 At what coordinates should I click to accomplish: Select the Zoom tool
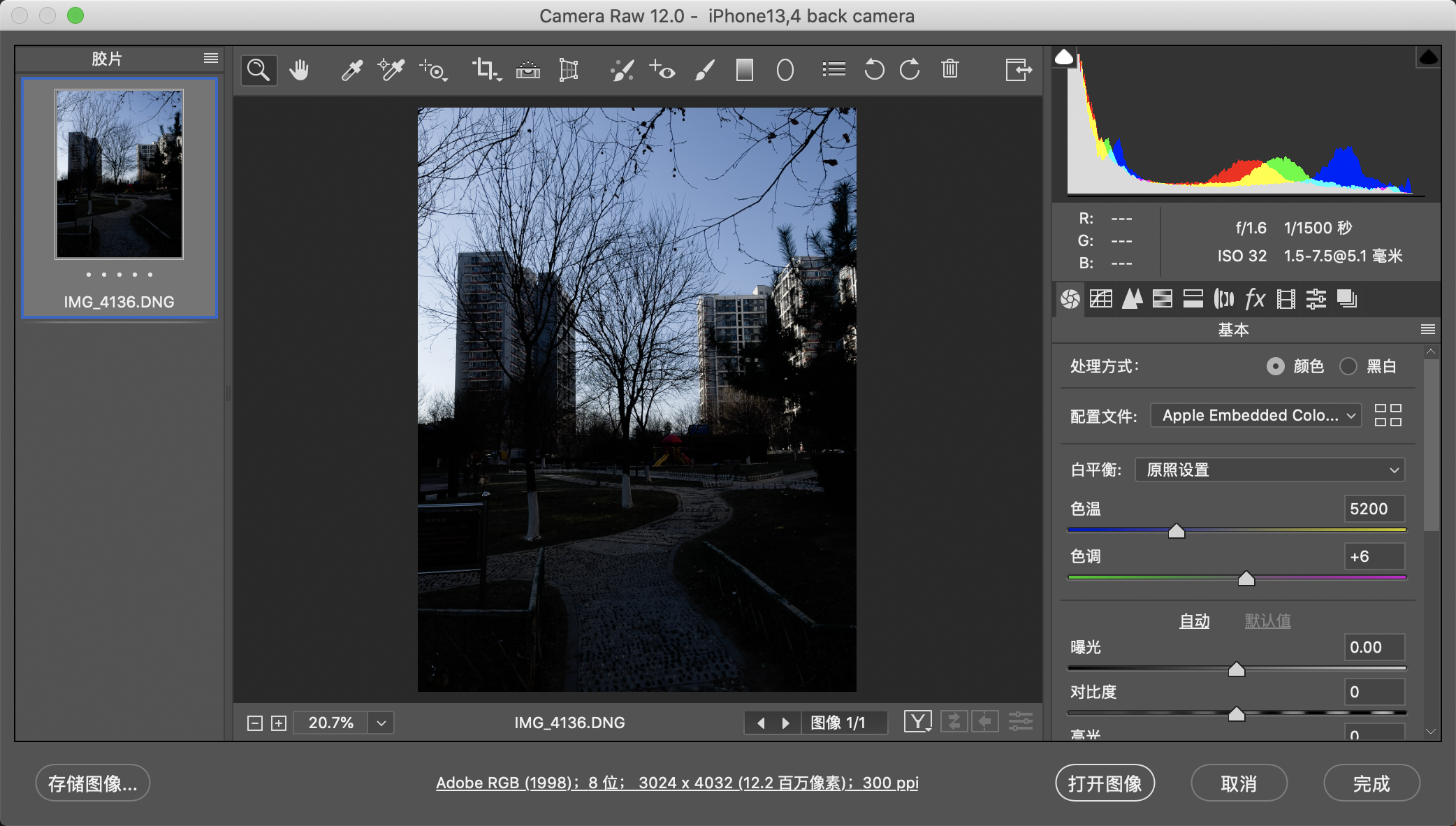pyautogui.click(x=259, y=70)
